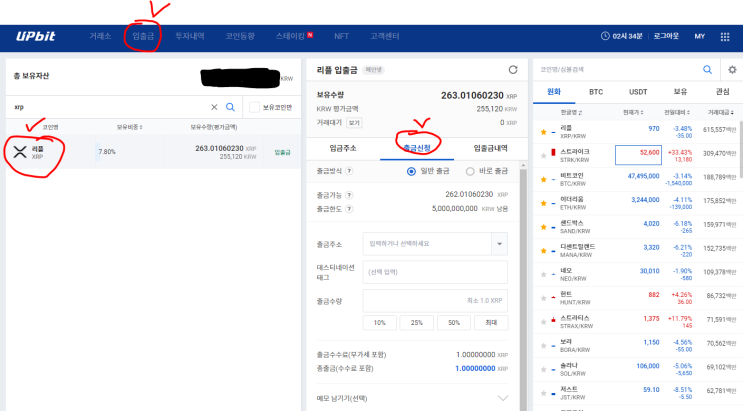Select the 보유 market tab
Viewport: 743px width, 411px height.
pyautogui.click(x=680, y=92)
